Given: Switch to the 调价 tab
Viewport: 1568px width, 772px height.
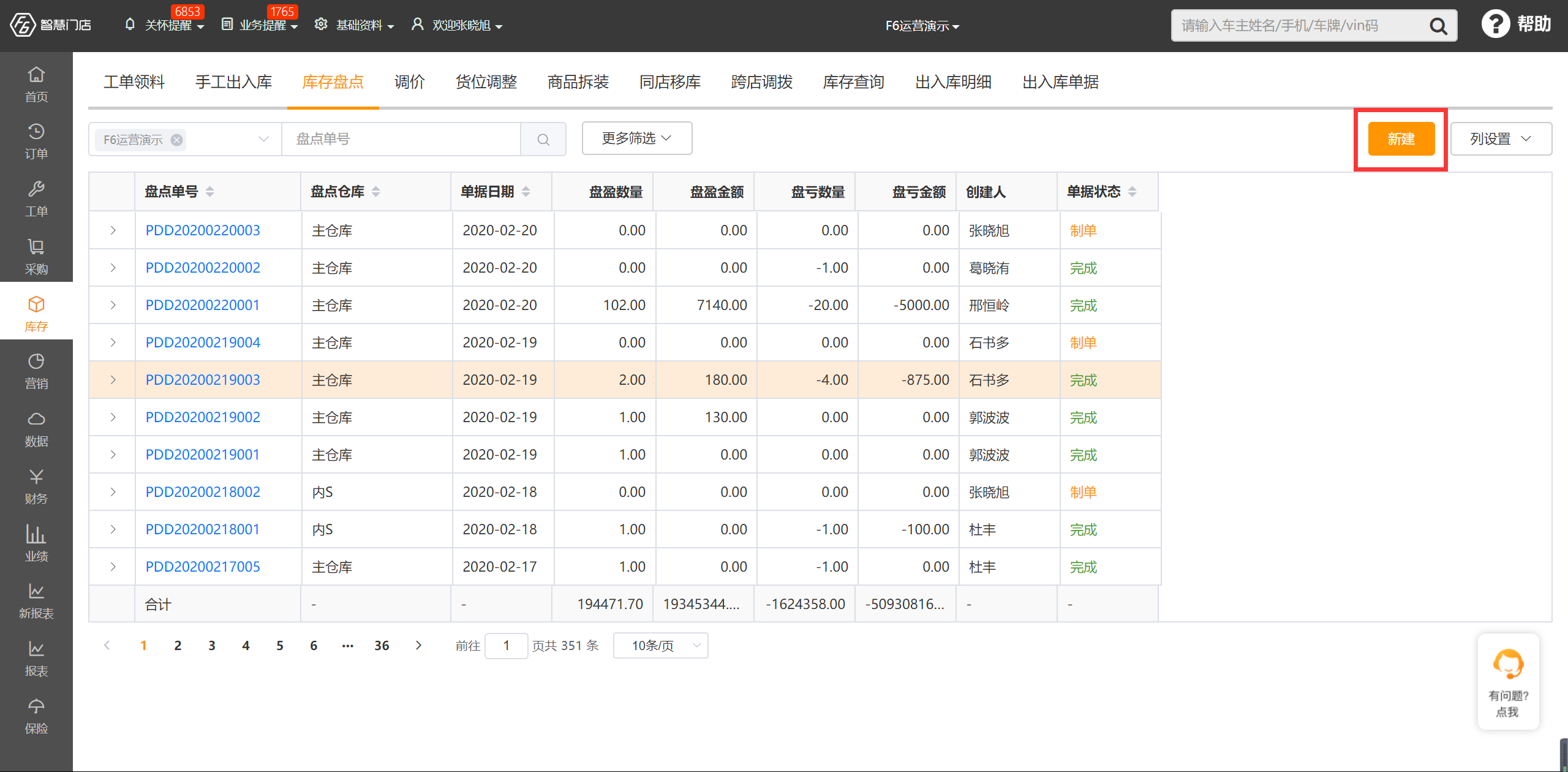Looking at the screenshot, I should tap(410, 82).
